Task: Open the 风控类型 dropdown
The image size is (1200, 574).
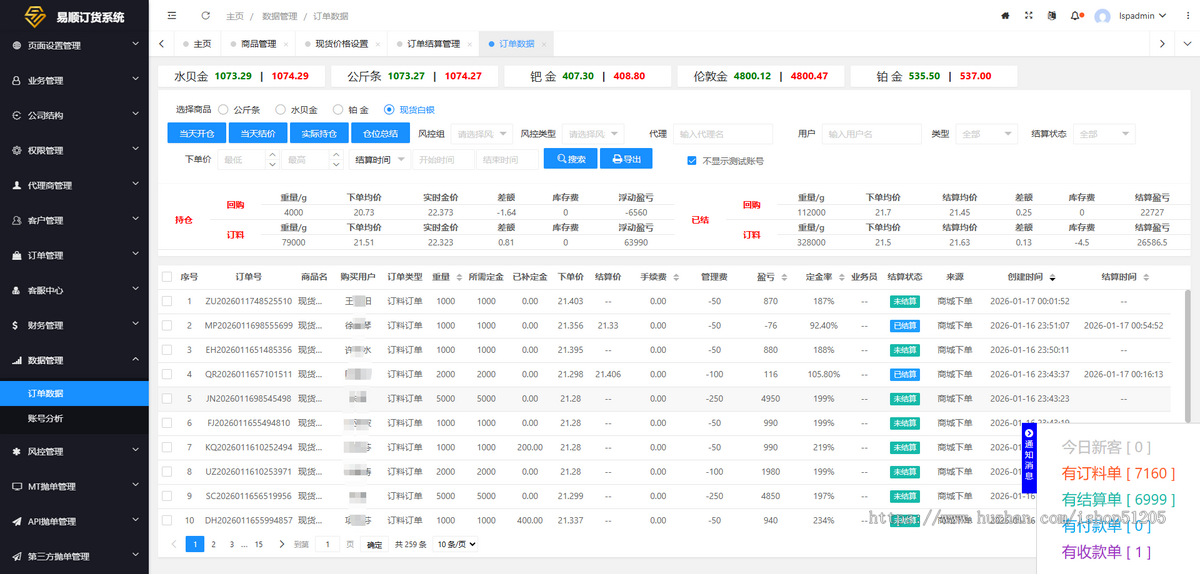Action: click(593, 133)
